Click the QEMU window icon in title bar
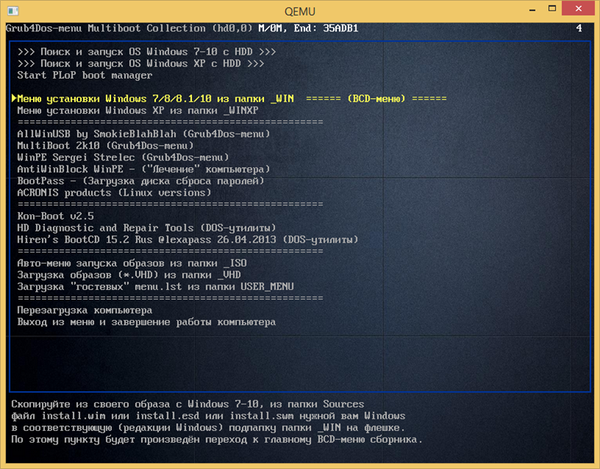This screenshot has height=469, width=600. 13,11
